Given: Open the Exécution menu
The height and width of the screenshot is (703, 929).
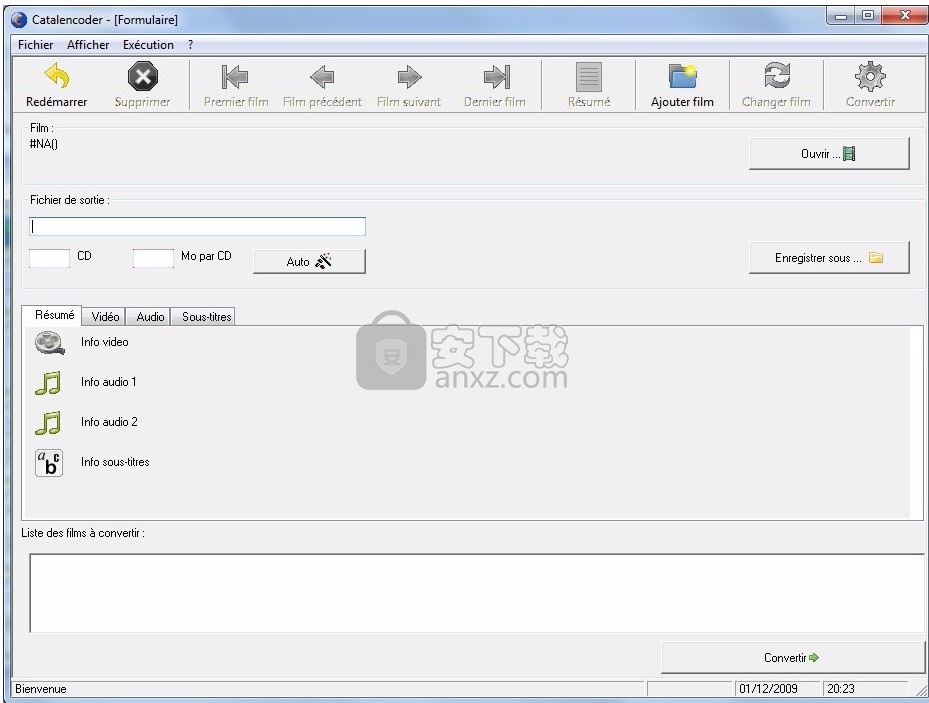Looking at the screenshot, I should click(148, 45).
